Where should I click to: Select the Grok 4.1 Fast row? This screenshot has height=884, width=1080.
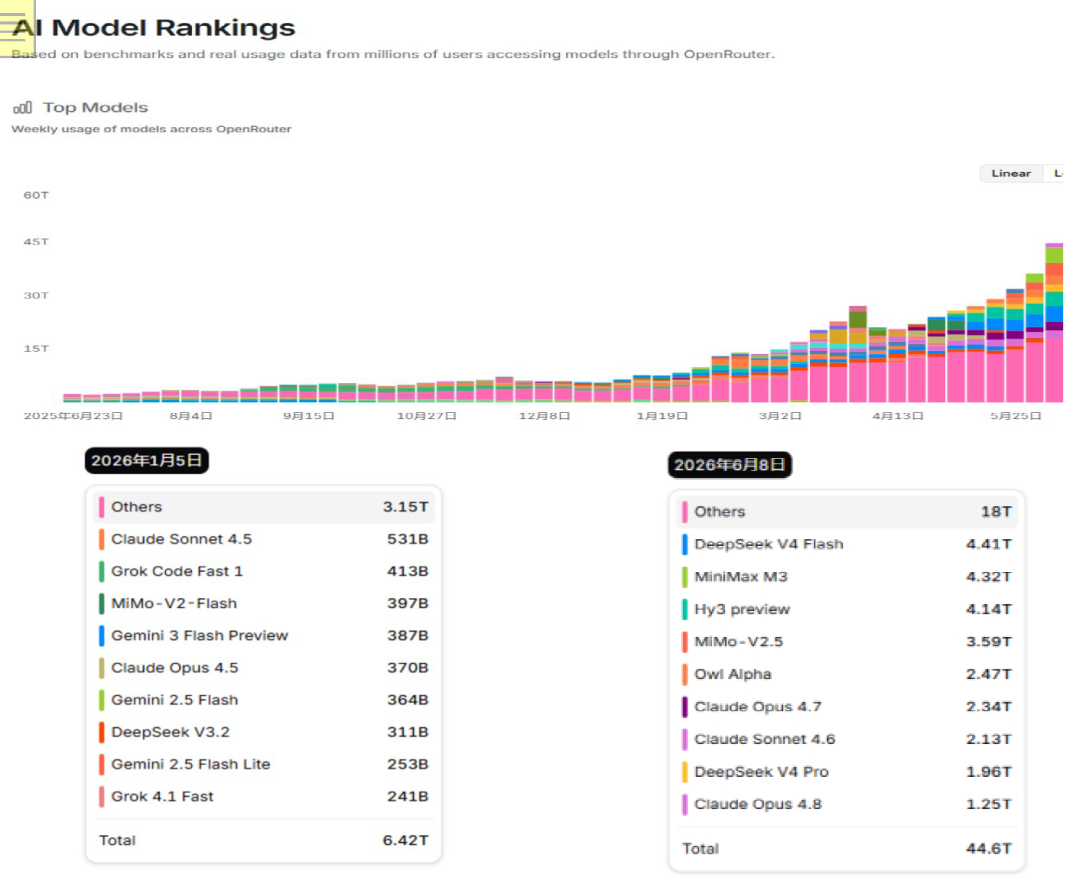tap(264, 796)
